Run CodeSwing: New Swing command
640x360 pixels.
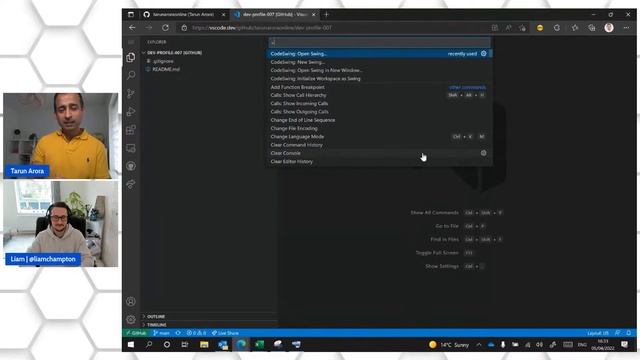point(380,62)
